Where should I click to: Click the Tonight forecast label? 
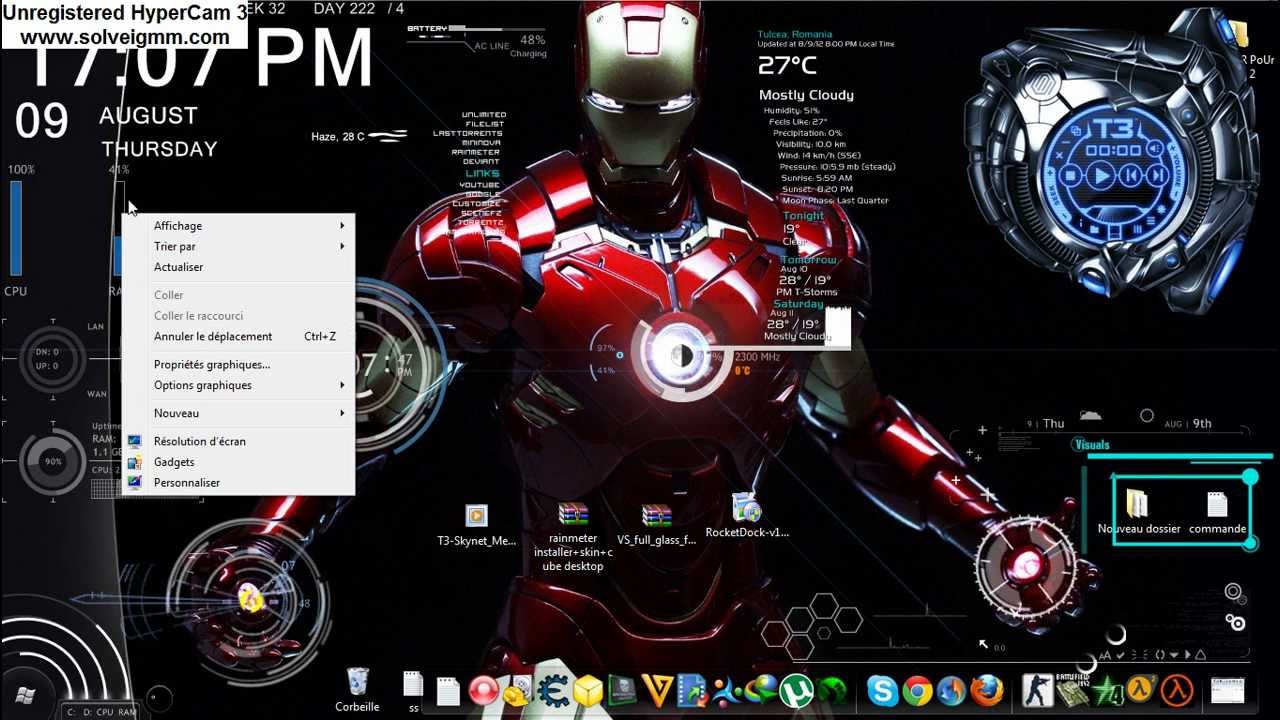804,216
